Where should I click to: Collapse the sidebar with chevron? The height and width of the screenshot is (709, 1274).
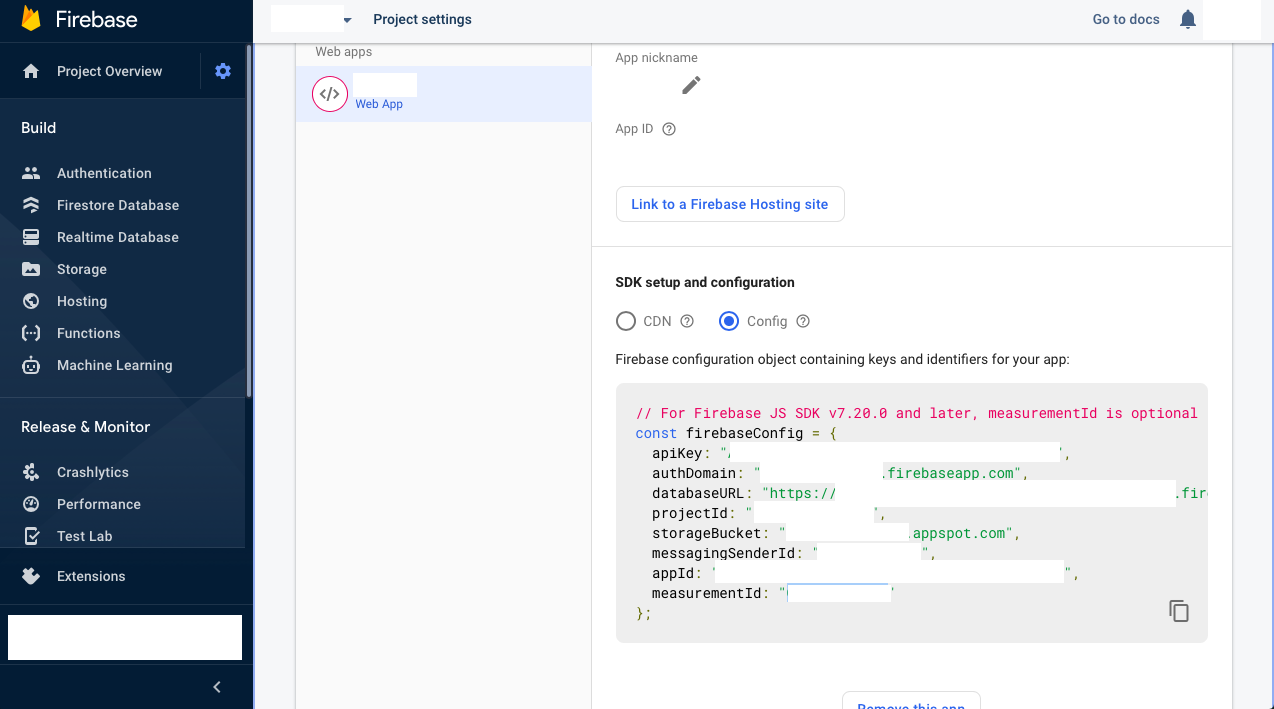[217, 687]
